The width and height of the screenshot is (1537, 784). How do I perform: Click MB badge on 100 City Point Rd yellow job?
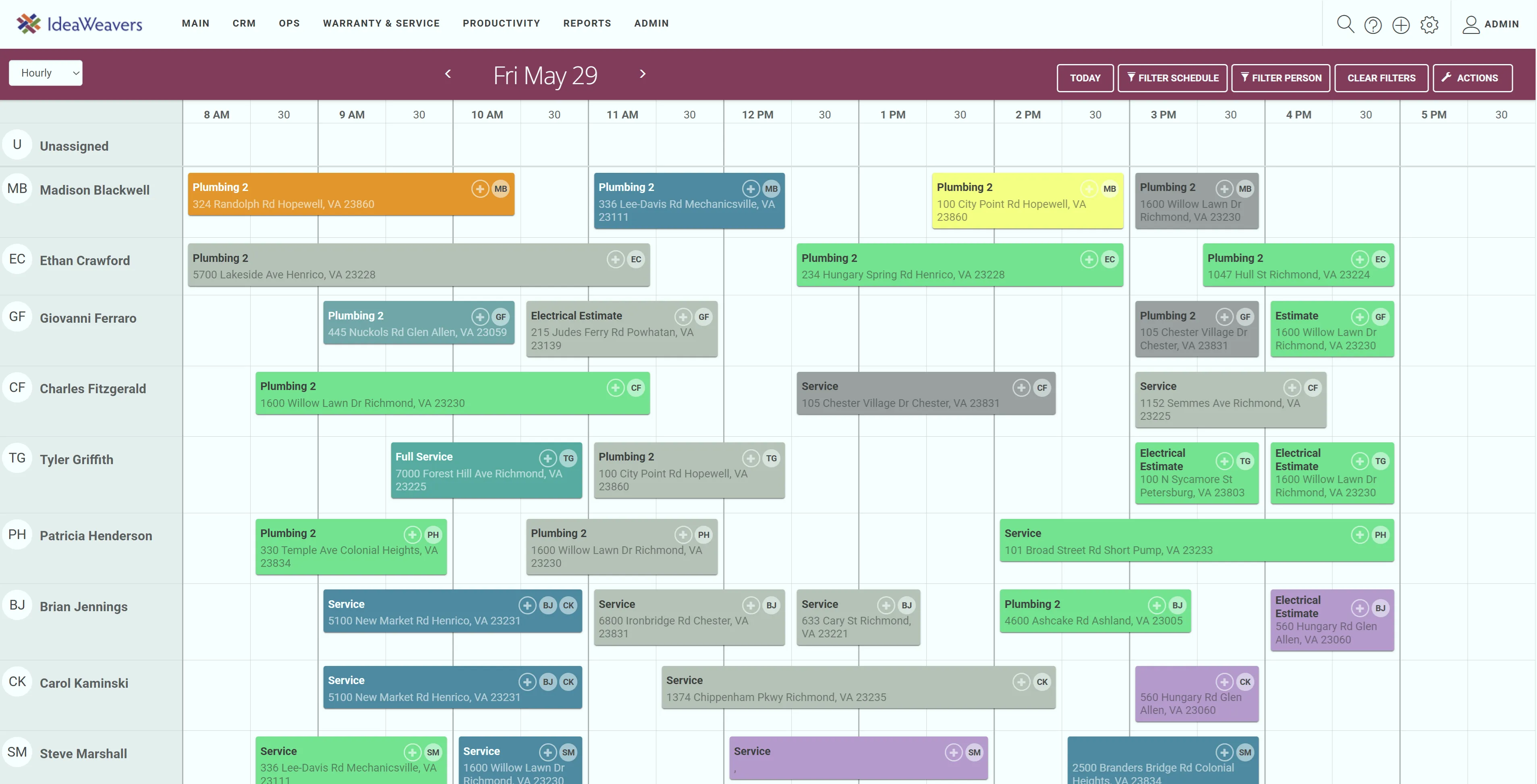click(1110, 189)
